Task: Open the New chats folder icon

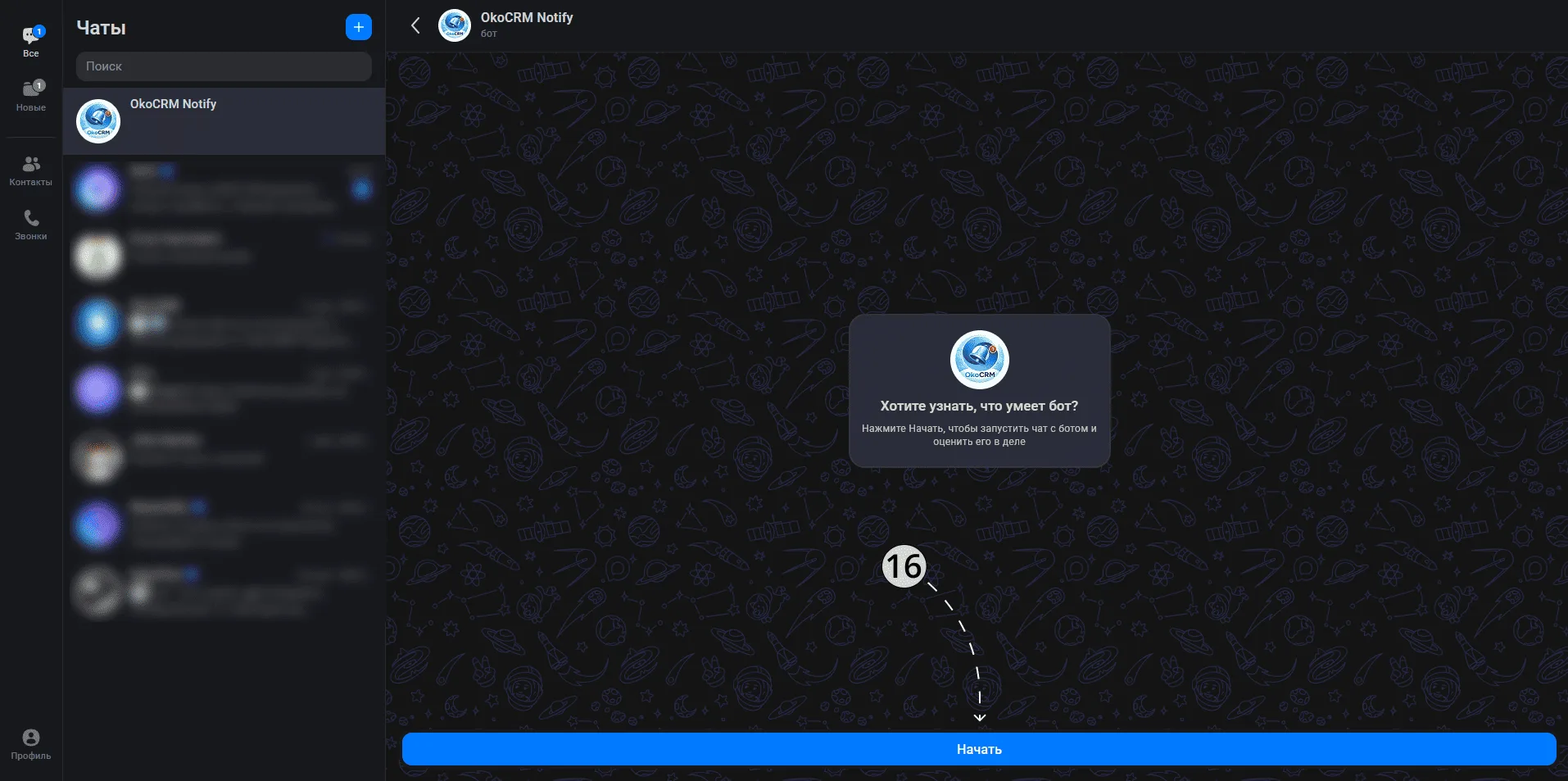Action: click(x=31, y=96)
